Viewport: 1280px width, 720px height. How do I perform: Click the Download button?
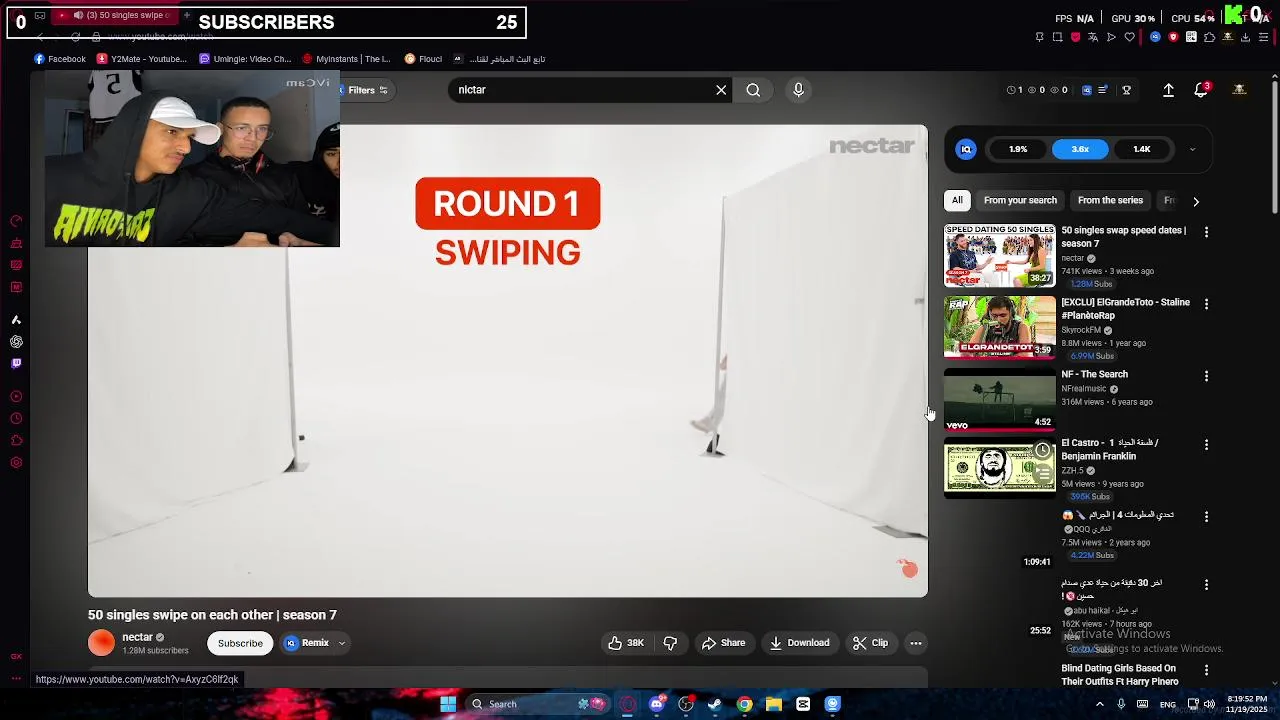799,643
